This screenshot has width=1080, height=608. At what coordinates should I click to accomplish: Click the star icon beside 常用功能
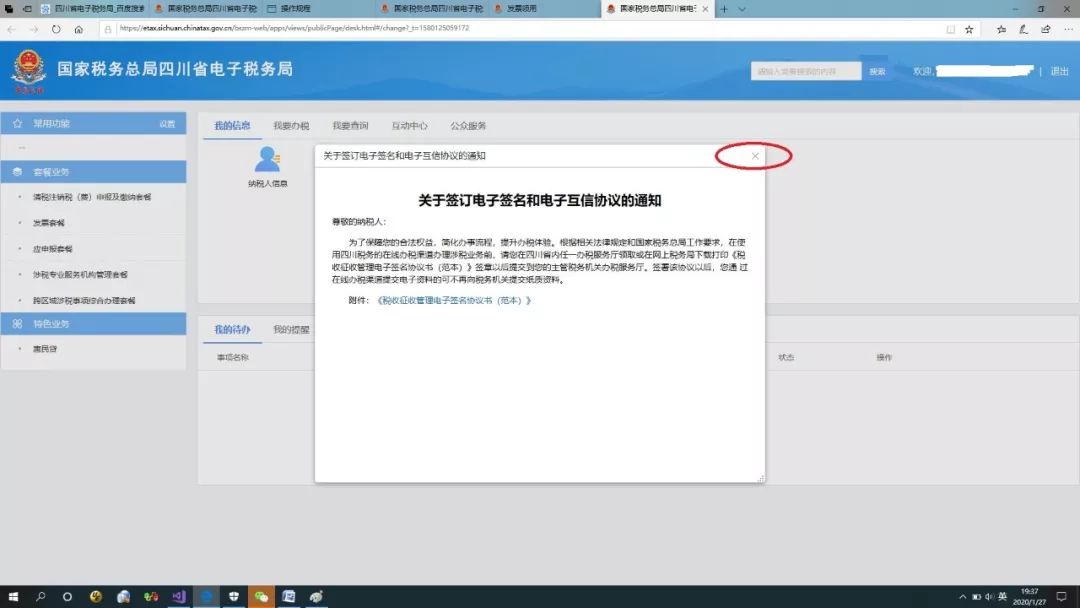[x=18, y=124]
